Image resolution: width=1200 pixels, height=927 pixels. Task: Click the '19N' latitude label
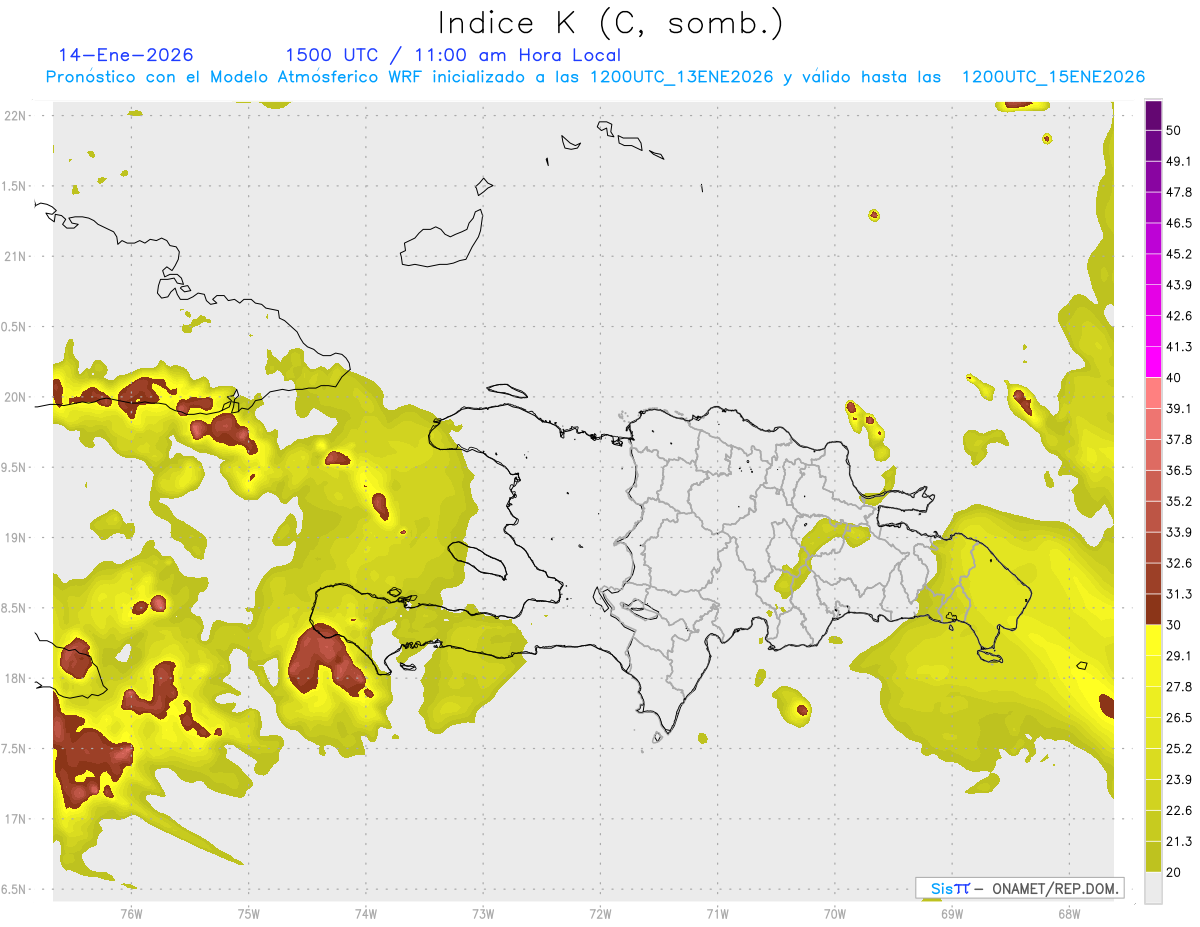[15, 538]
